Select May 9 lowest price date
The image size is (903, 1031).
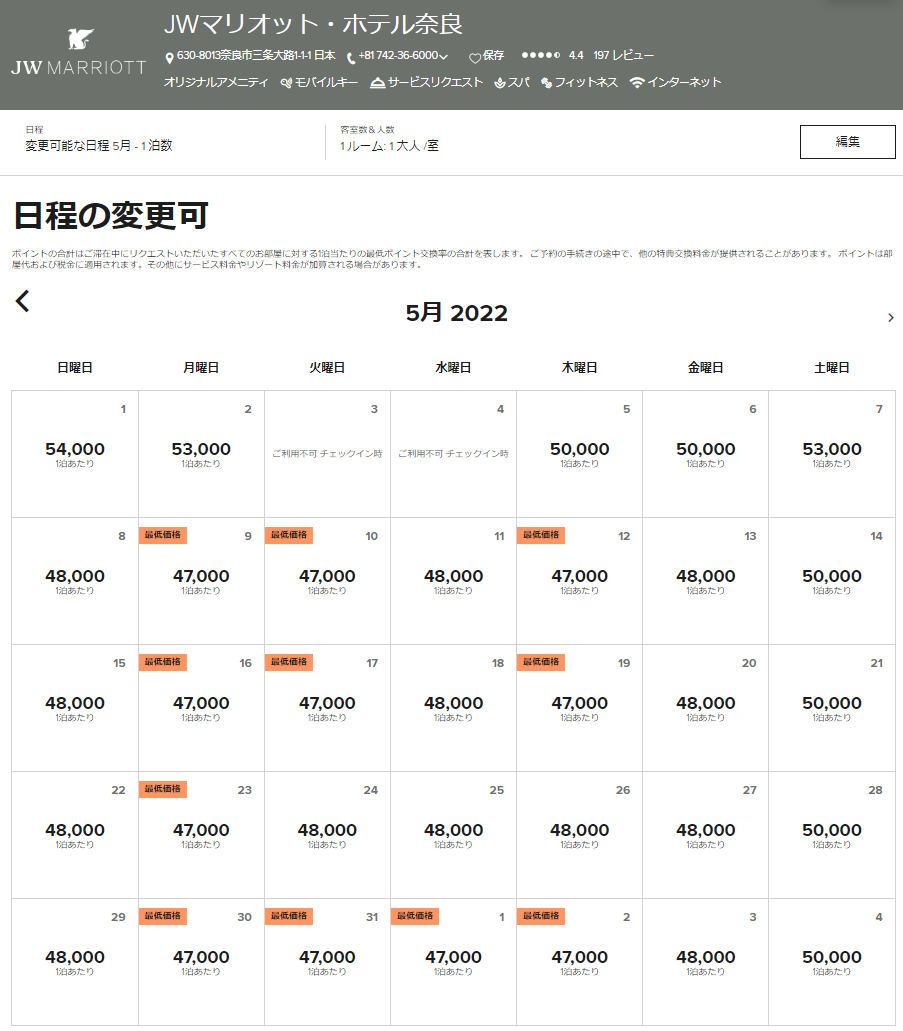tap(201, 580)
